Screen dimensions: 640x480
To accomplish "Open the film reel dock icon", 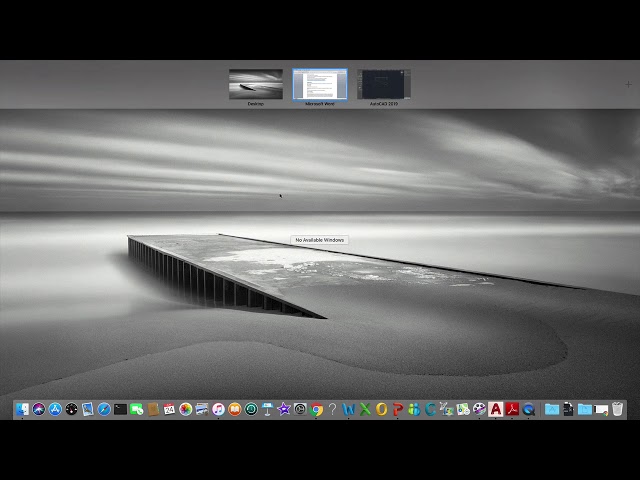I will point(479,409).
